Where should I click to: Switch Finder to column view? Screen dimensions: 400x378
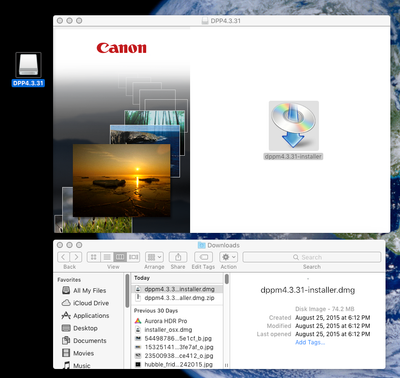120,257
